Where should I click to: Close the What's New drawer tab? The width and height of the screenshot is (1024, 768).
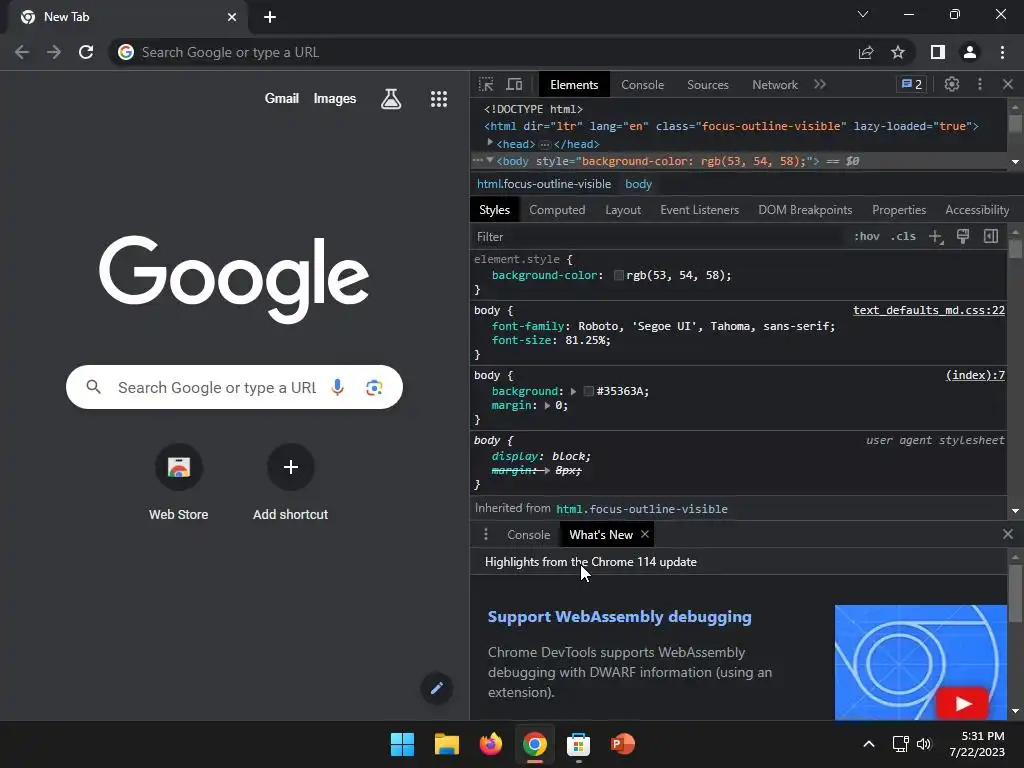point(645,534)
